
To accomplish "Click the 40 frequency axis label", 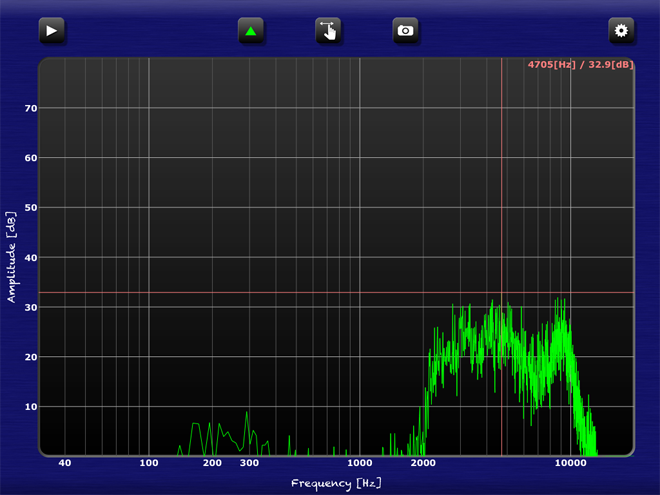I will pyautogui.click(x=65, y=463).
